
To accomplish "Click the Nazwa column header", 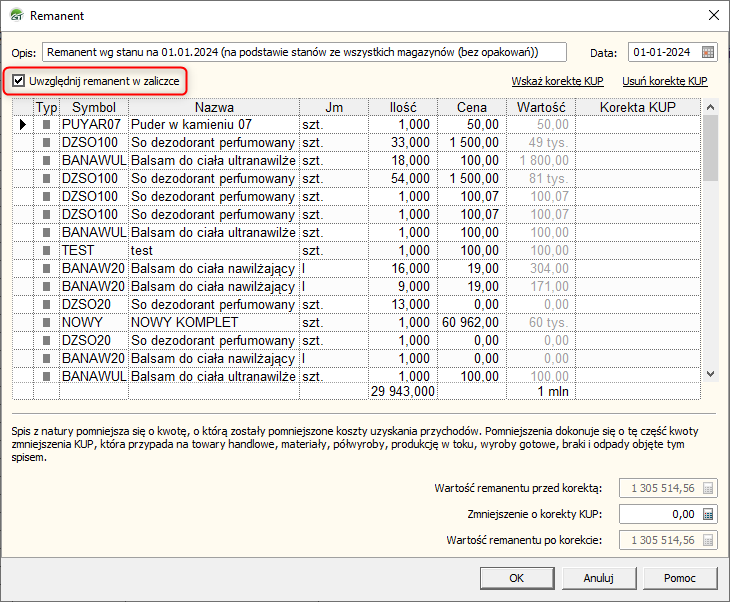I will pos(214,107).
